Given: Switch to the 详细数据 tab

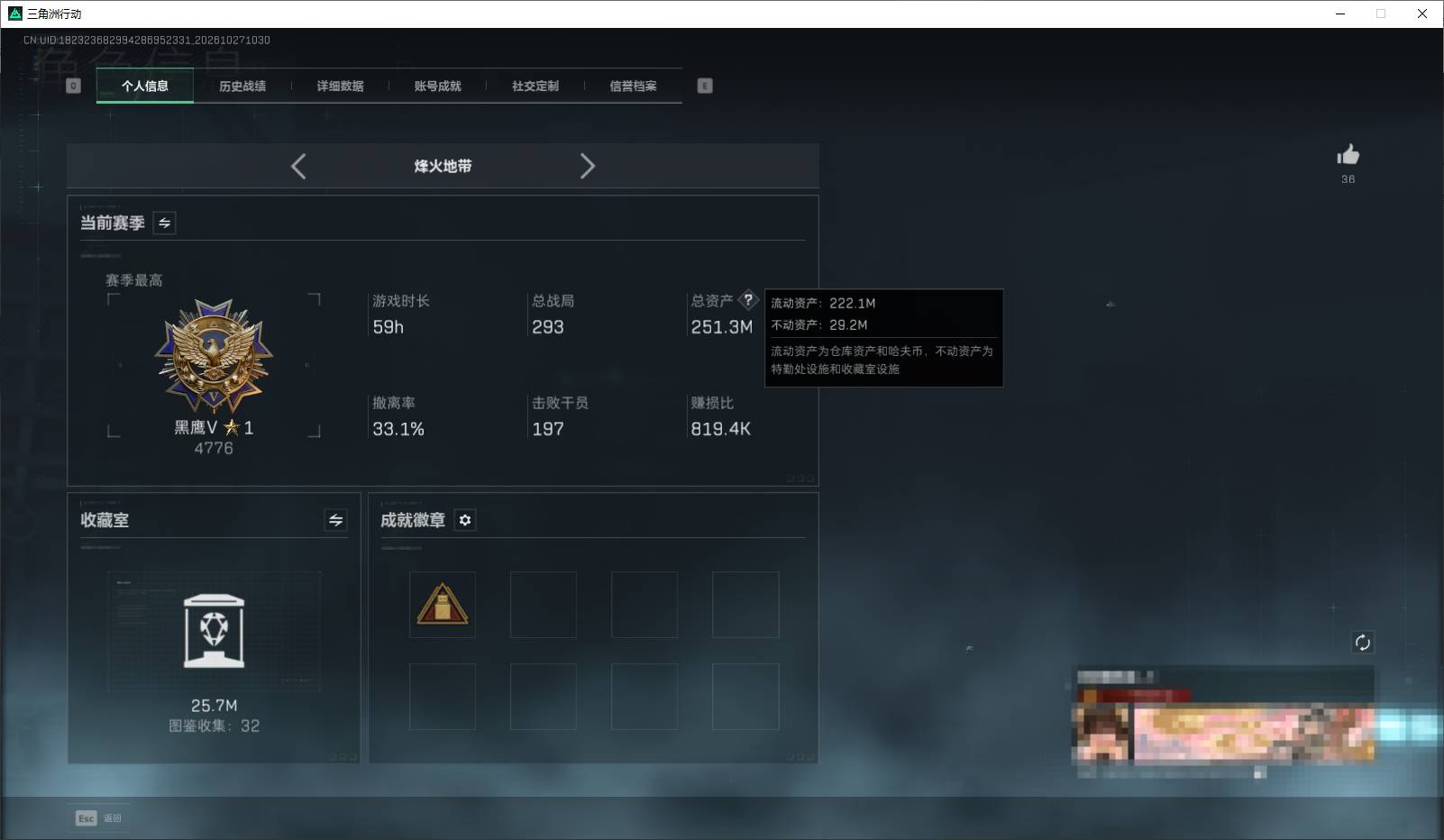Looking at the screenshot, I should tap(340, 86).
